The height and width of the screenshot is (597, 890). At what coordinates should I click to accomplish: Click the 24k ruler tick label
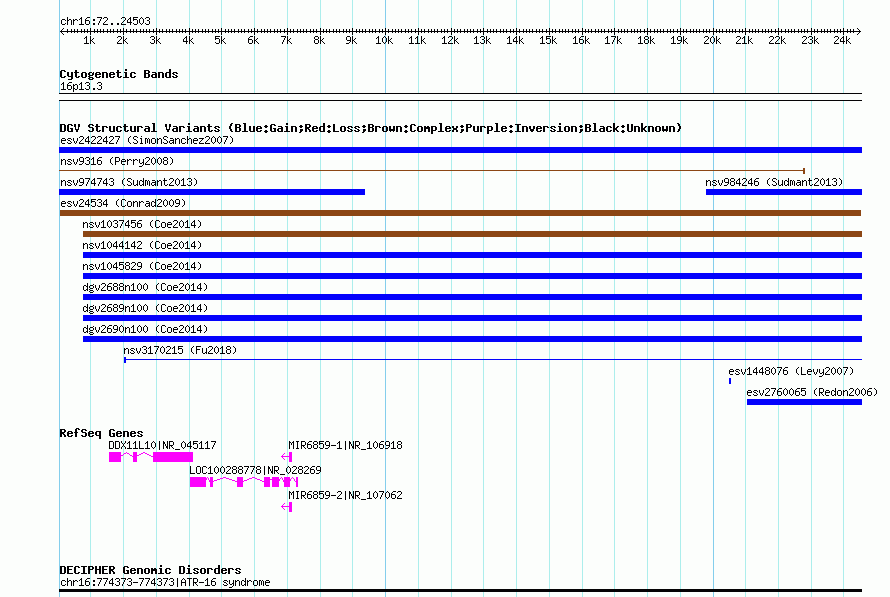[842, 41]
